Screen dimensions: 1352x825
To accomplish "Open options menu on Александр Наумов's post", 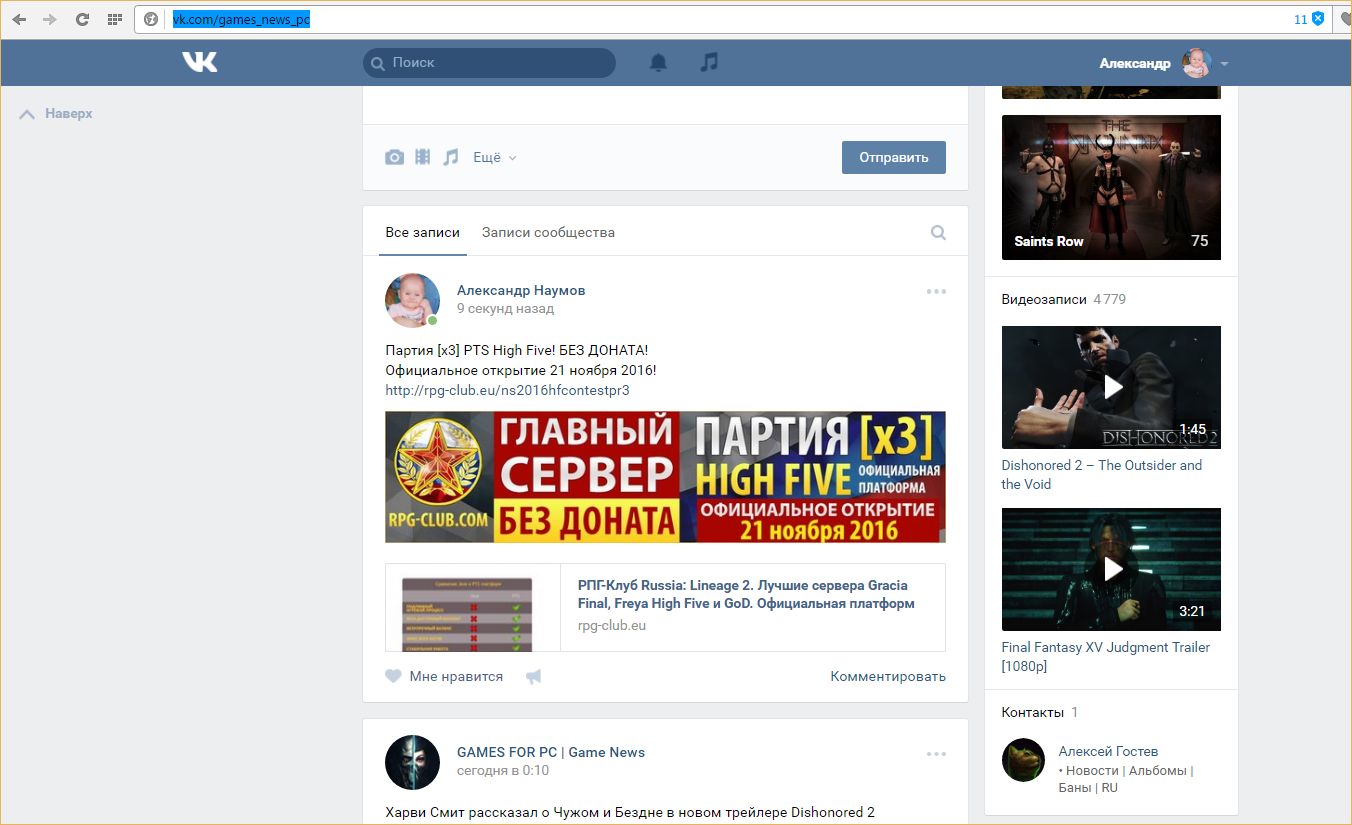I will pyautogui.click(x=936, y=291).
